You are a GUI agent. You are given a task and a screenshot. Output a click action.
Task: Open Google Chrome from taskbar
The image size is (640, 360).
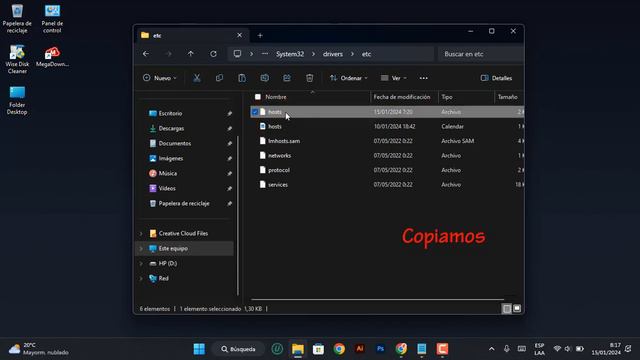coord(339,349)
